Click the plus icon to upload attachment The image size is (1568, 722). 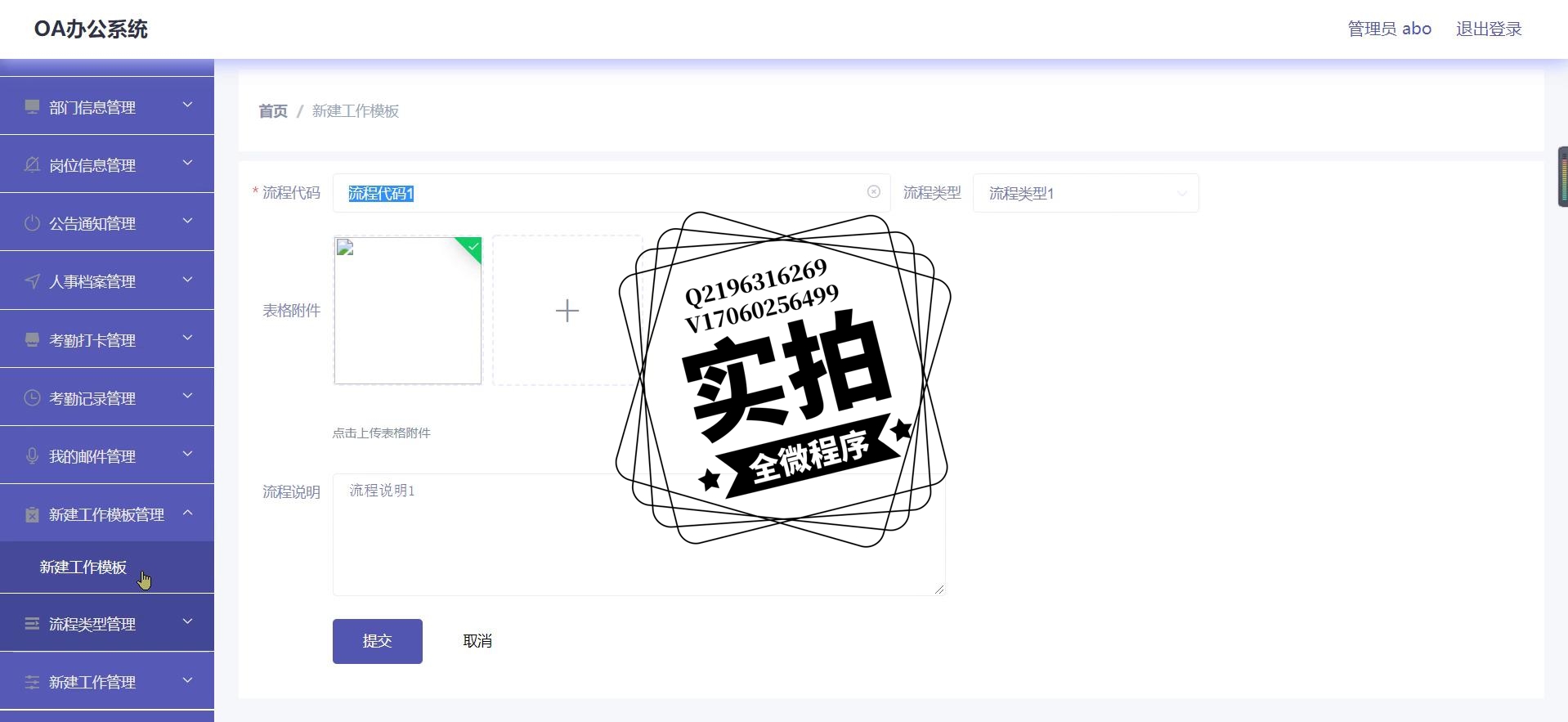point(567,311)
